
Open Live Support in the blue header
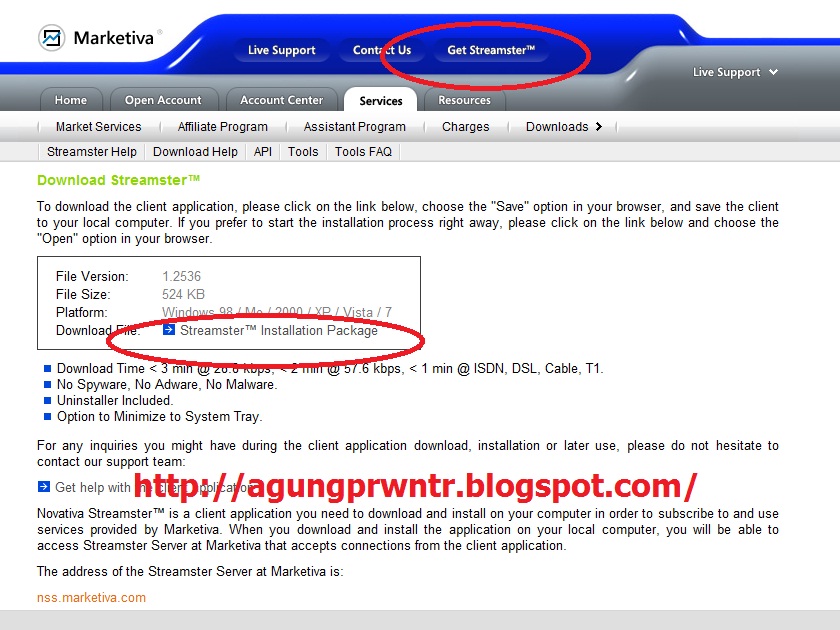281,50
